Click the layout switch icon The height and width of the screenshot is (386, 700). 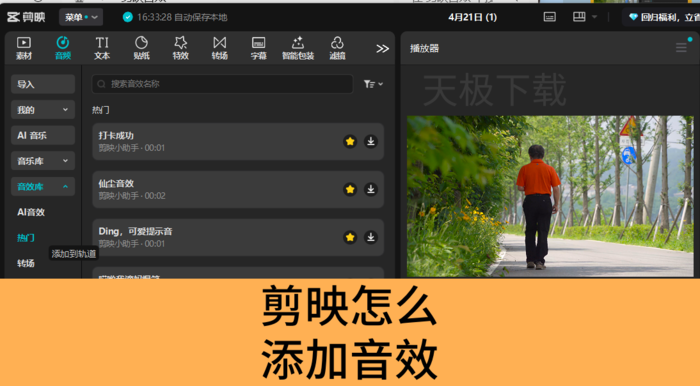click(x=579, y=17)
